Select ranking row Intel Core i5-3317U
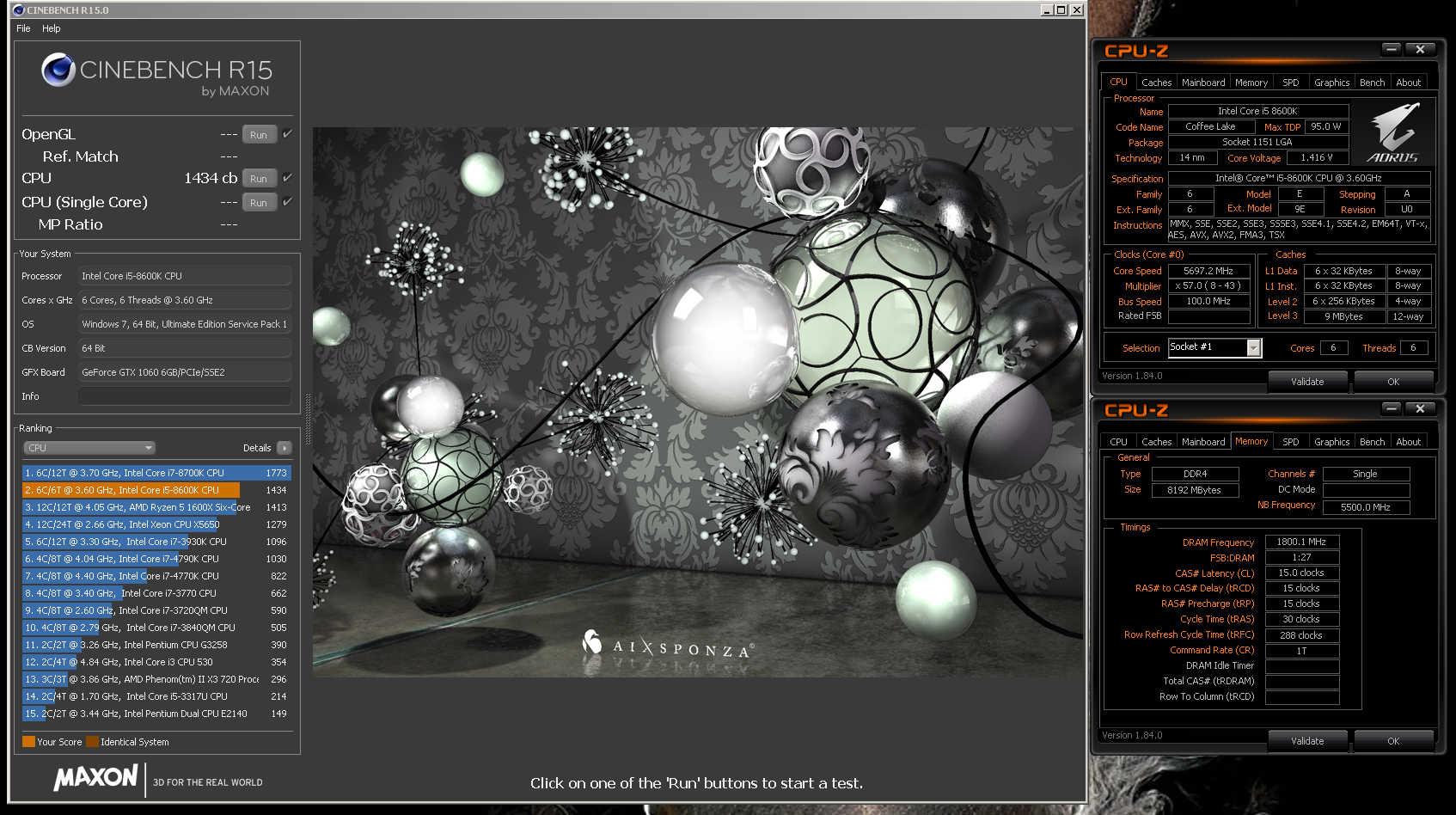Viewport: 1456px width, 815px height. (156, 696)
